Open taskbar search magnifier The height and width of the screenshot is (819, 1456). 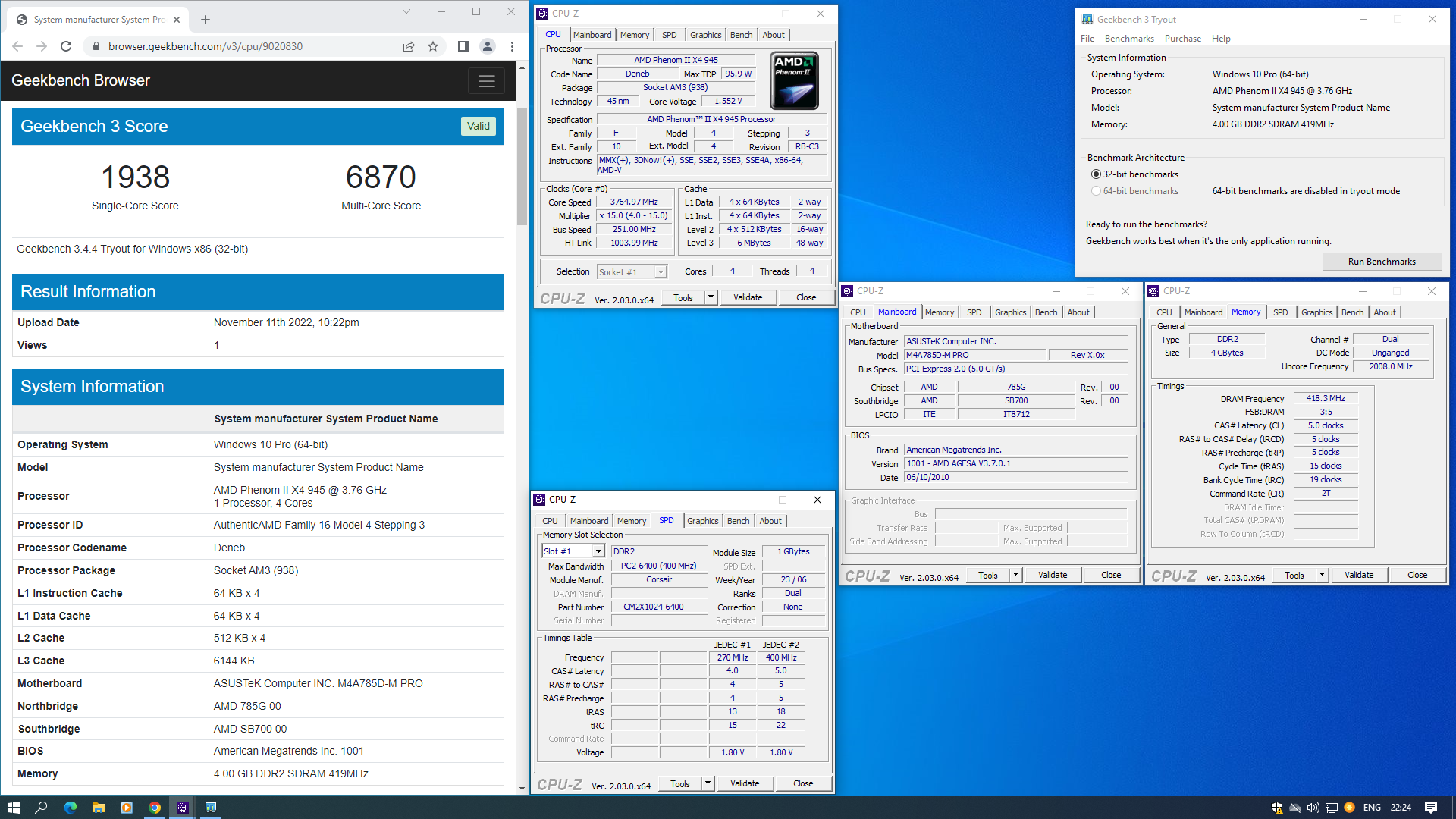click(x=42, y=808)
